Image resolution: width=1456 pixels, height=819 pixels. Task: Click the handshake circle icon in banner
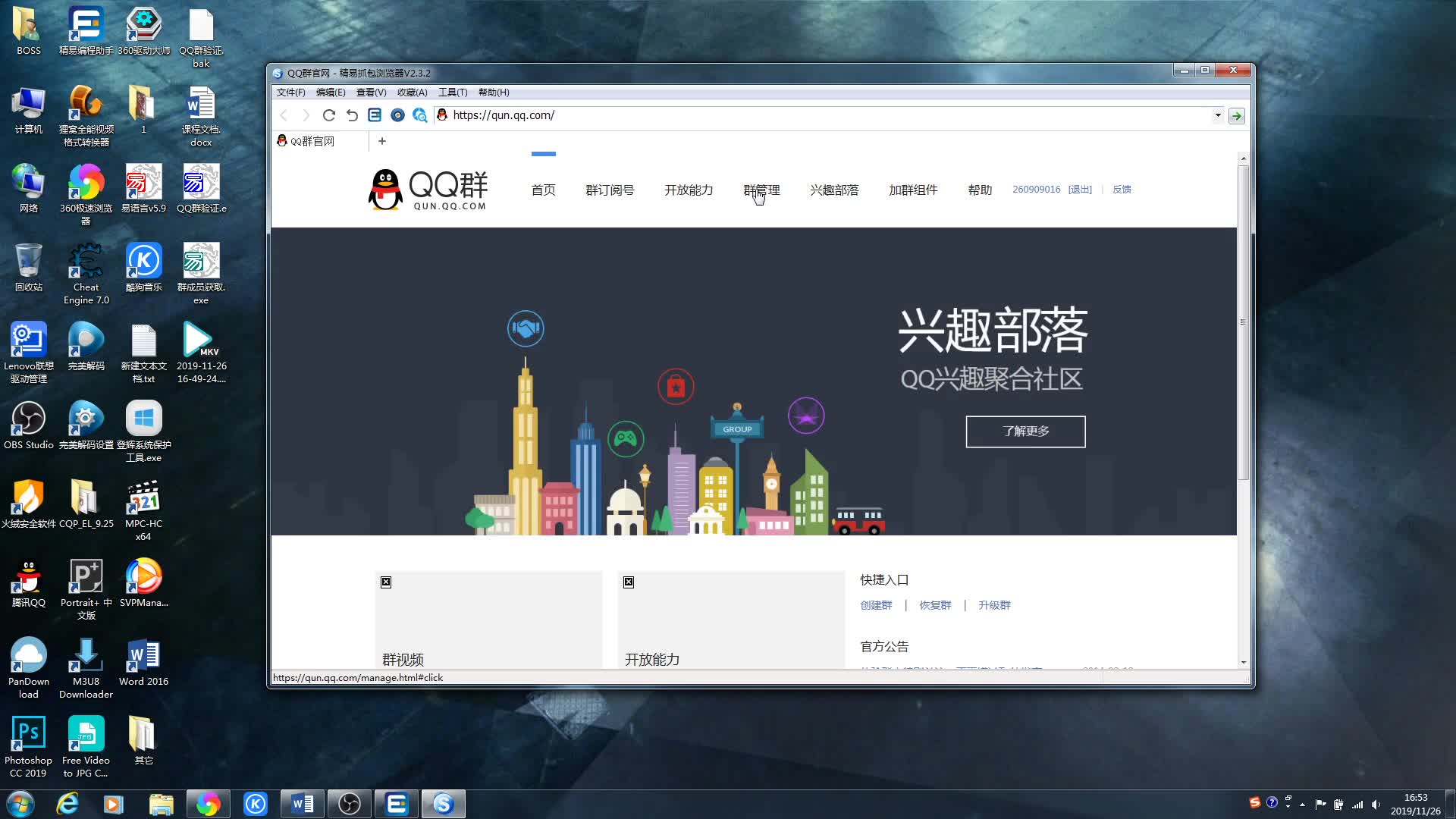(x=526, y=328)
